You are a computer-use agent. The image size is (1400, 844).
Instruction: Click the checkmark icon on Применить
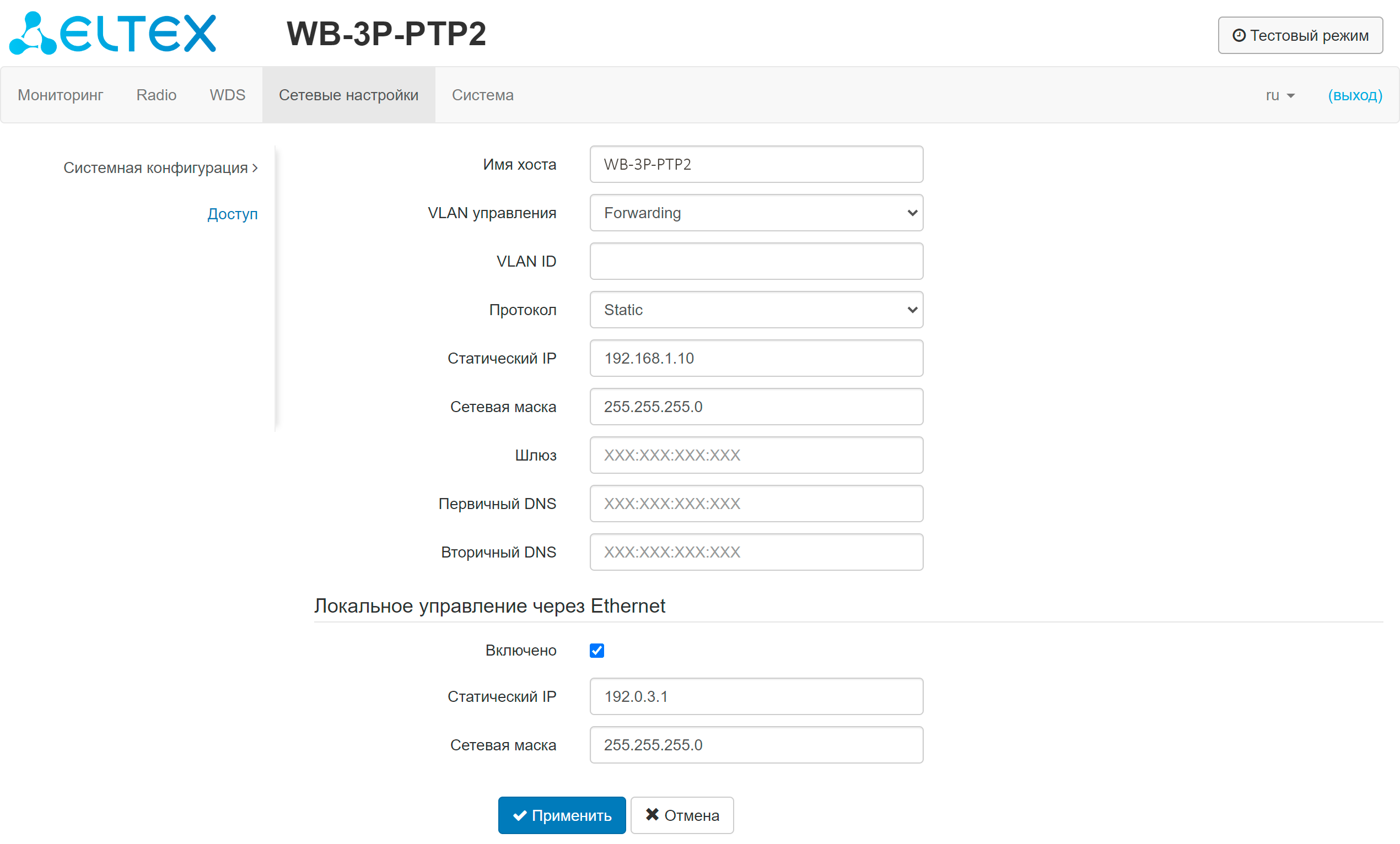click(519, 815)
